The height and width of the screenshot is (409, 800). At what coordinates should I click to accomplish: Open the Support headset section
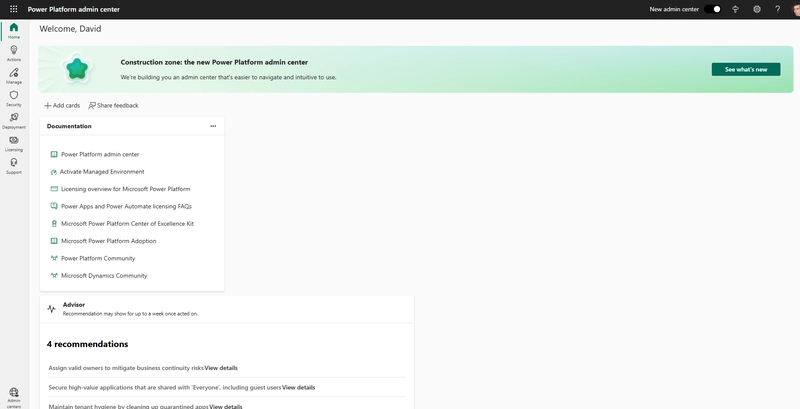[14, 165]
